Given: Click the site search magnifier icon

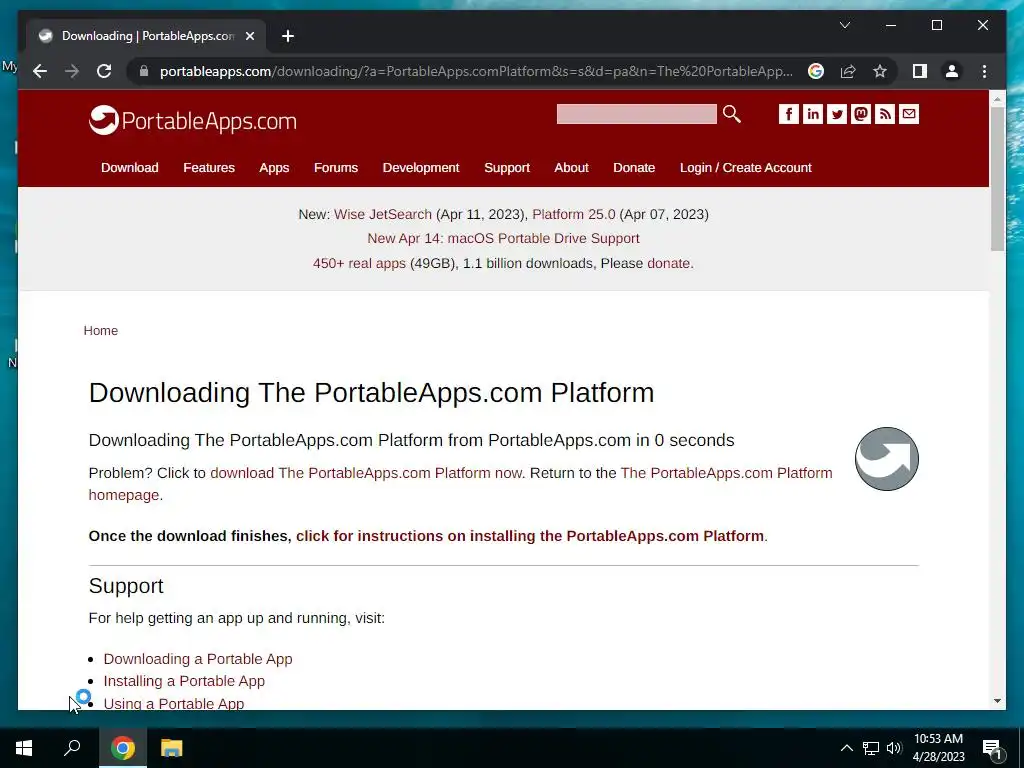Looking at the screenshot, I should pyautogui.click(x=731, y=114).
